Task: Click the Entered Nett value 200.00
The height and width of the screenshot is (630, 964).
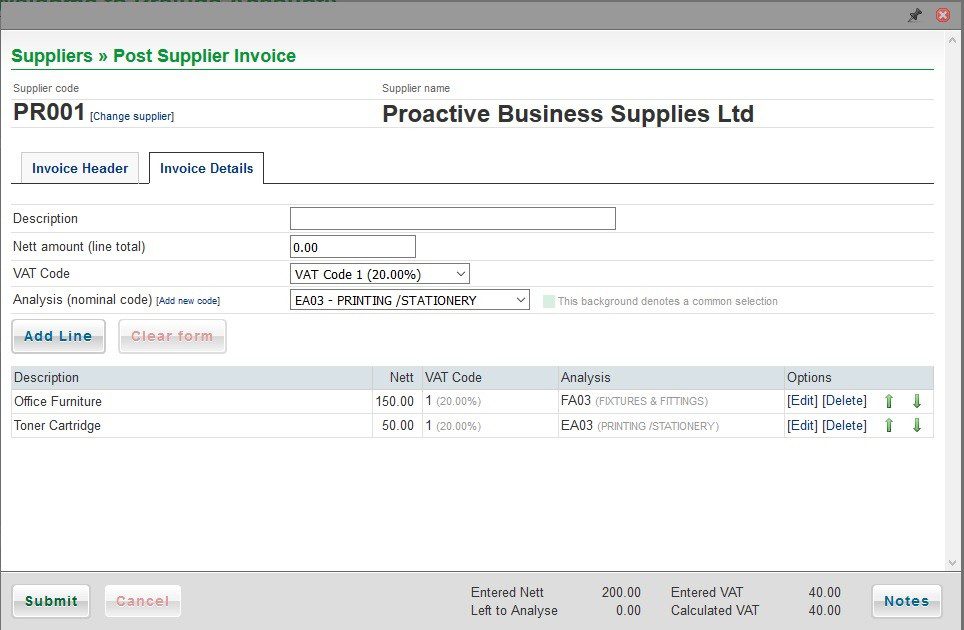Action: coord(621,593)
